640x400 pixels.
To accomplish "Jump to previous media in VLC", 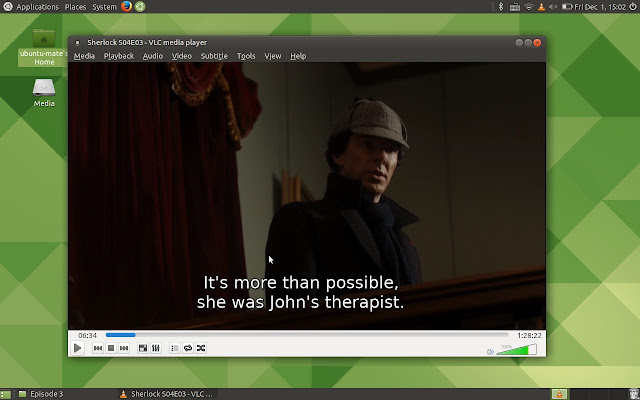I will (x=98, y=348).
